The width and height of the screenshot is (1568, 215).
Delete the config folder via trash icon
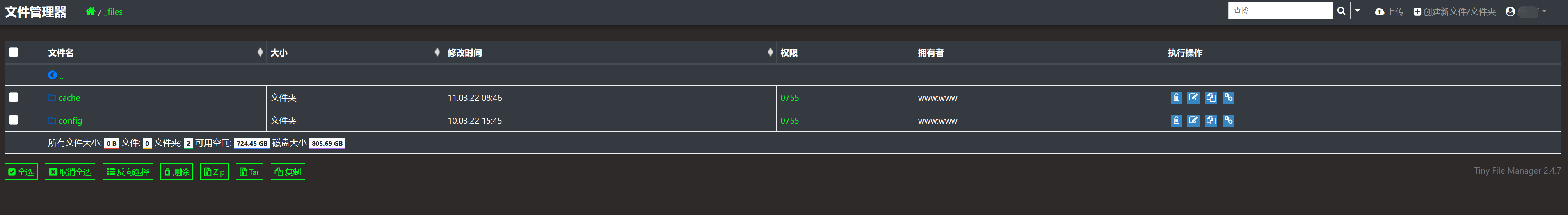tap(1176, 121)
